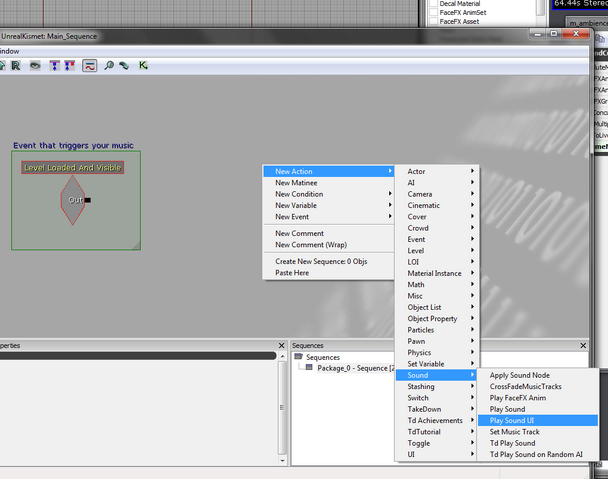This screenshot has height=479, width=608.
Task: Toggle the curved connections toolbar button
Action: click(x=90, y=66)
